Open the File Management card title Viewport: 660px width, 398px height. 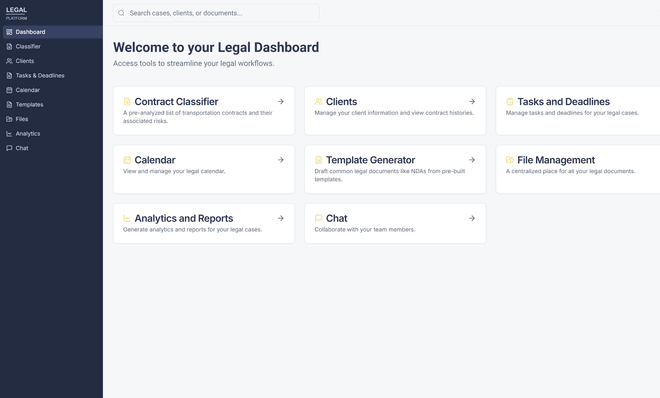(x=556, y=160)
